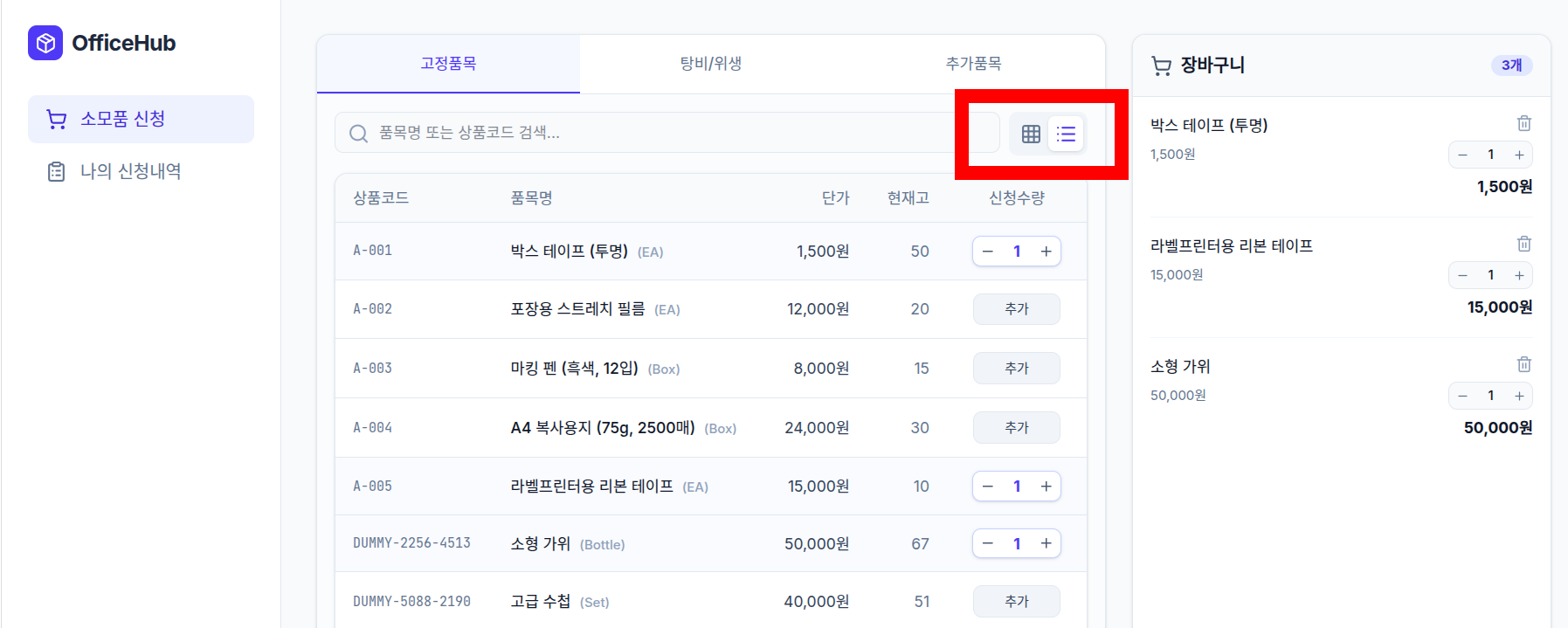Increase quantity for 박스 테이프 in table
Screen dimensions: 1568x628
click(x=1046, y=252)
